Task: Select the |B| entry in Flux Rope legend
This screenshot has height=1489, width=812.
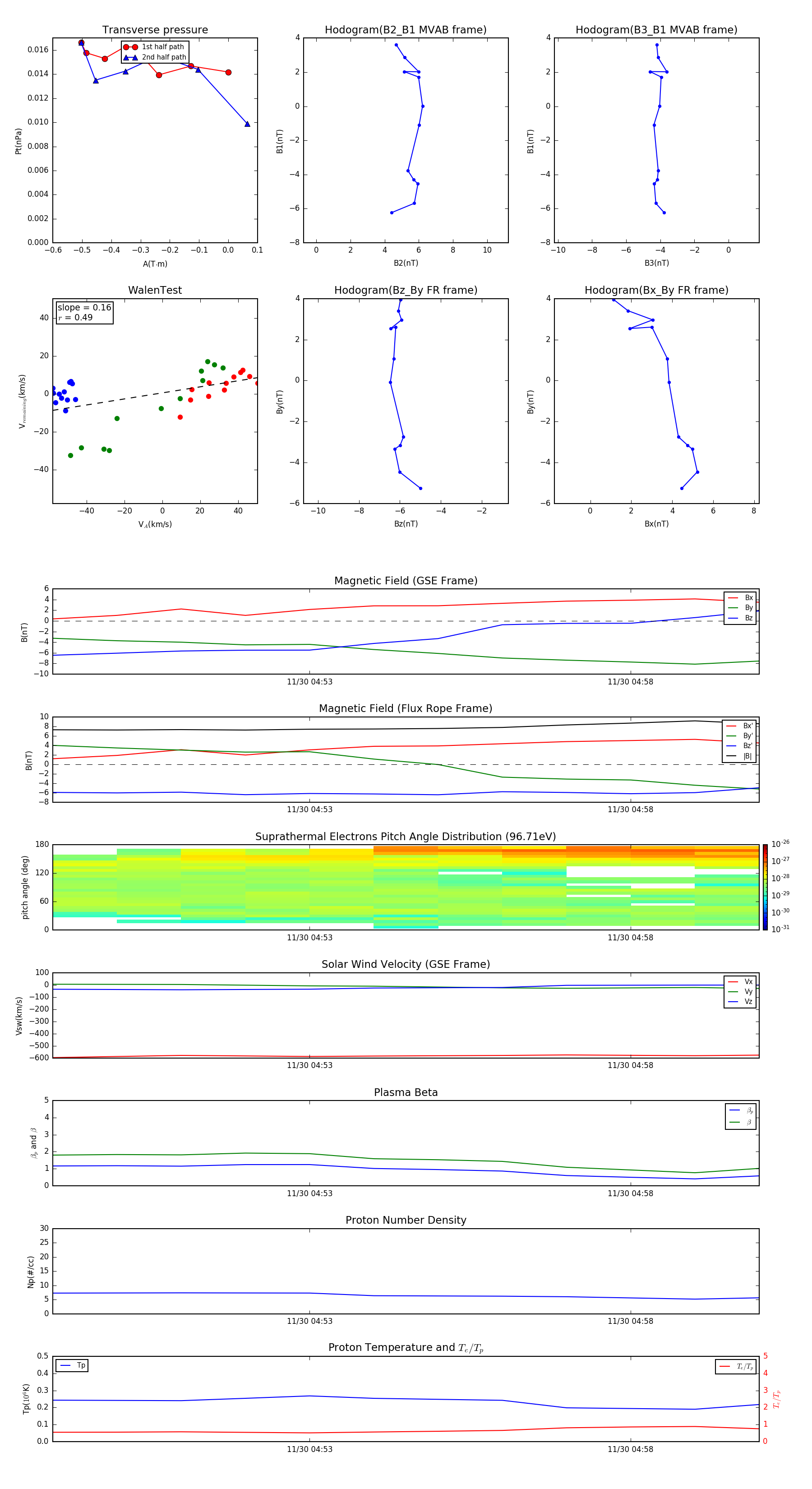Action: tap(740, 757)
